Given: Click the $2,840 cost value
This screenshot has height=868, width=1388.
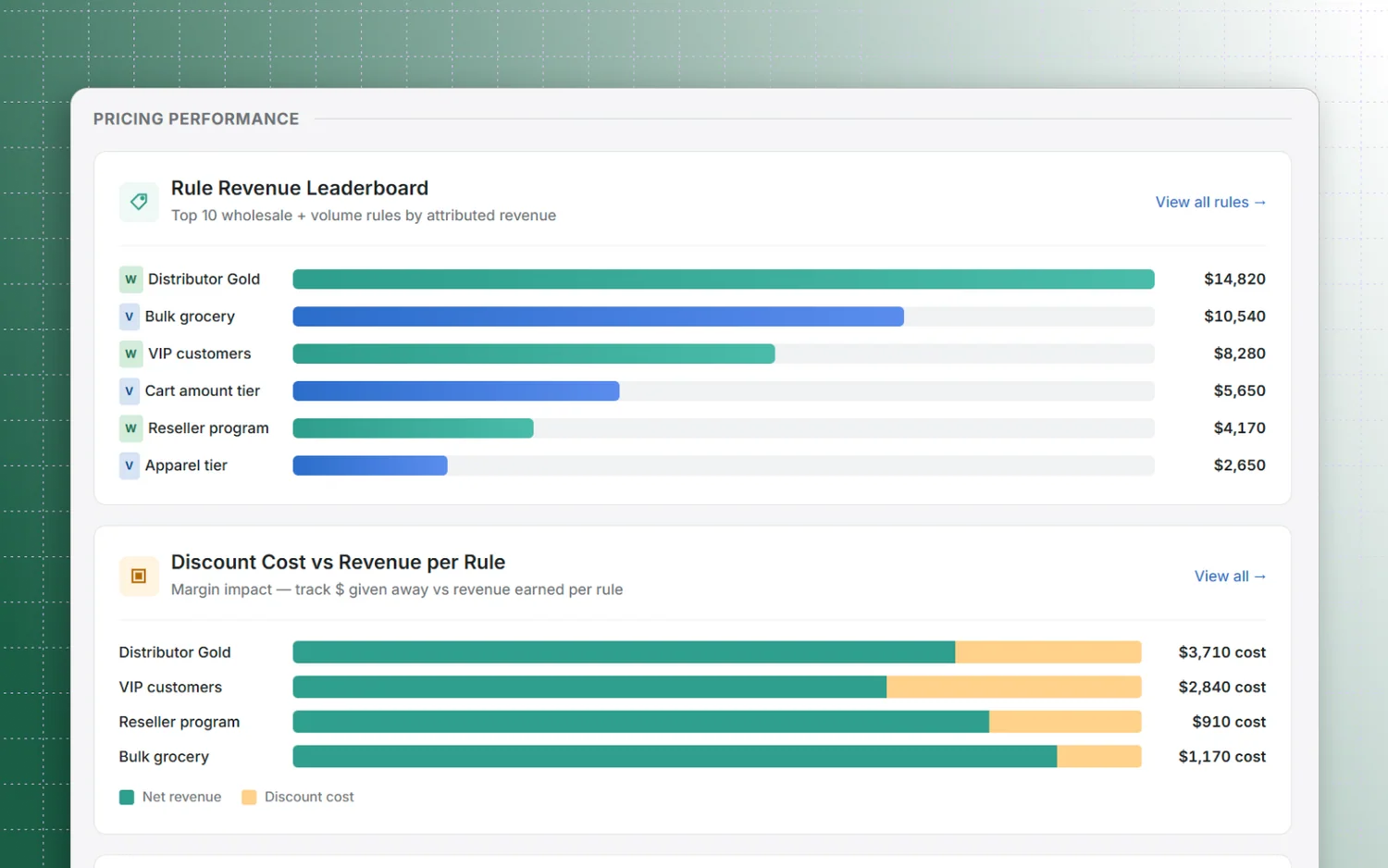Looking at the screenshot, I should [1221, 687].
